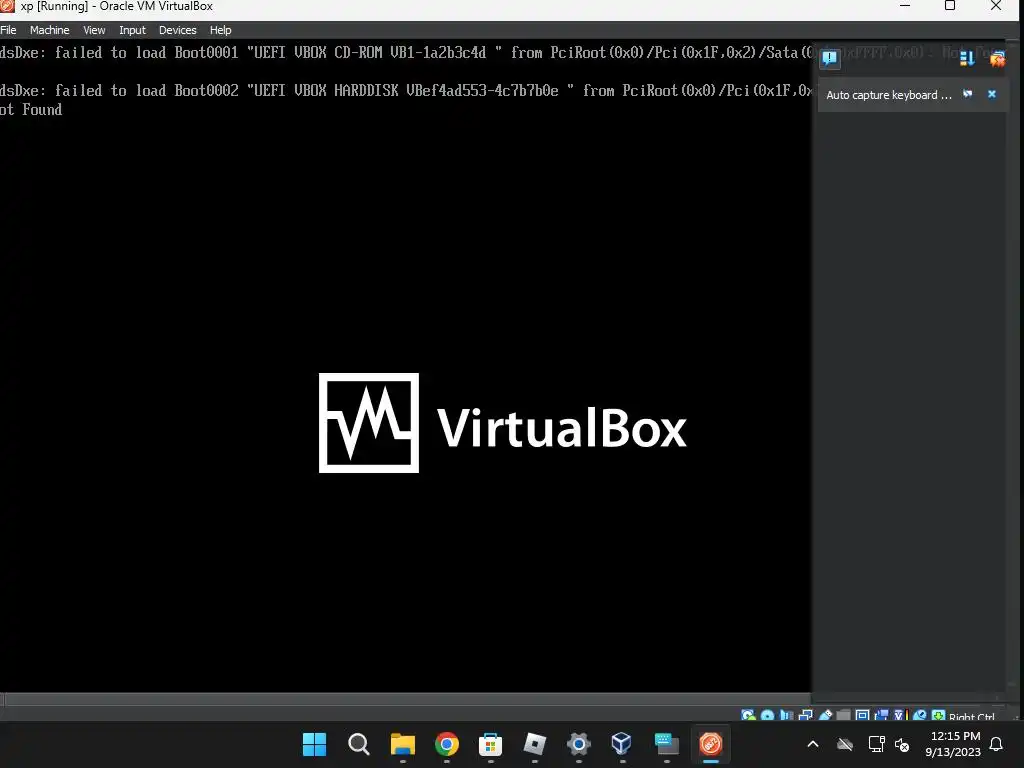
Task: Dismiss the Auto capture keyboard notification
Action: coord(991,94)
